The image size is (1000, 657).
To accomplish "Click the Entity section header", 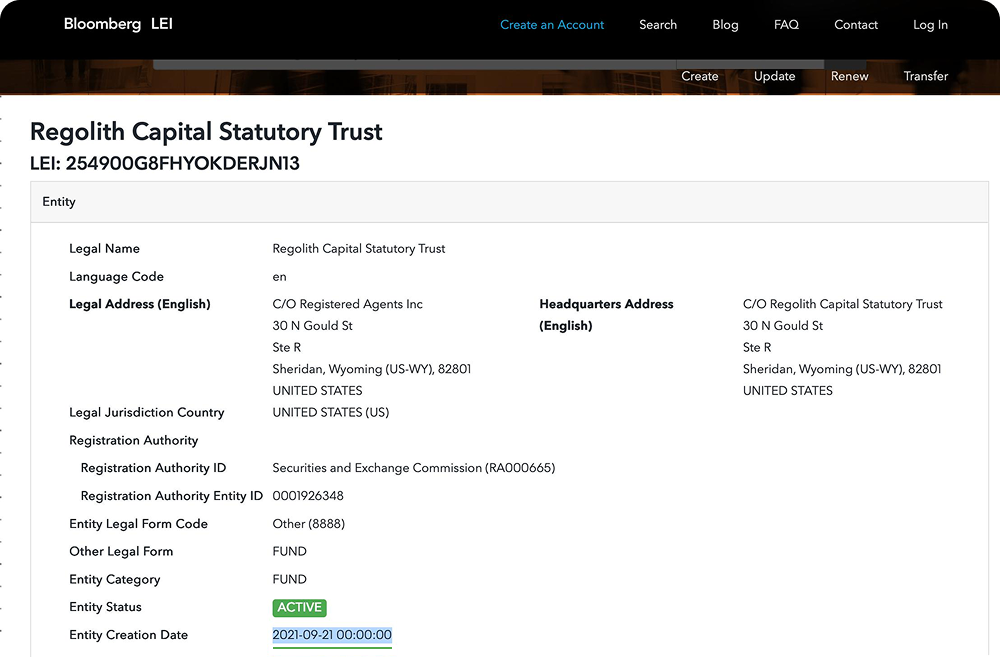I will click(x=510, y=202).
